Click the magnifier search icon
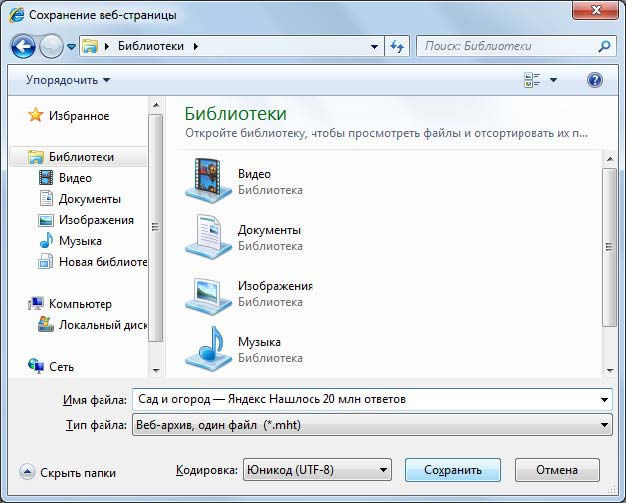The width and height of the screenshot is (626, 503). pos(604,46)
